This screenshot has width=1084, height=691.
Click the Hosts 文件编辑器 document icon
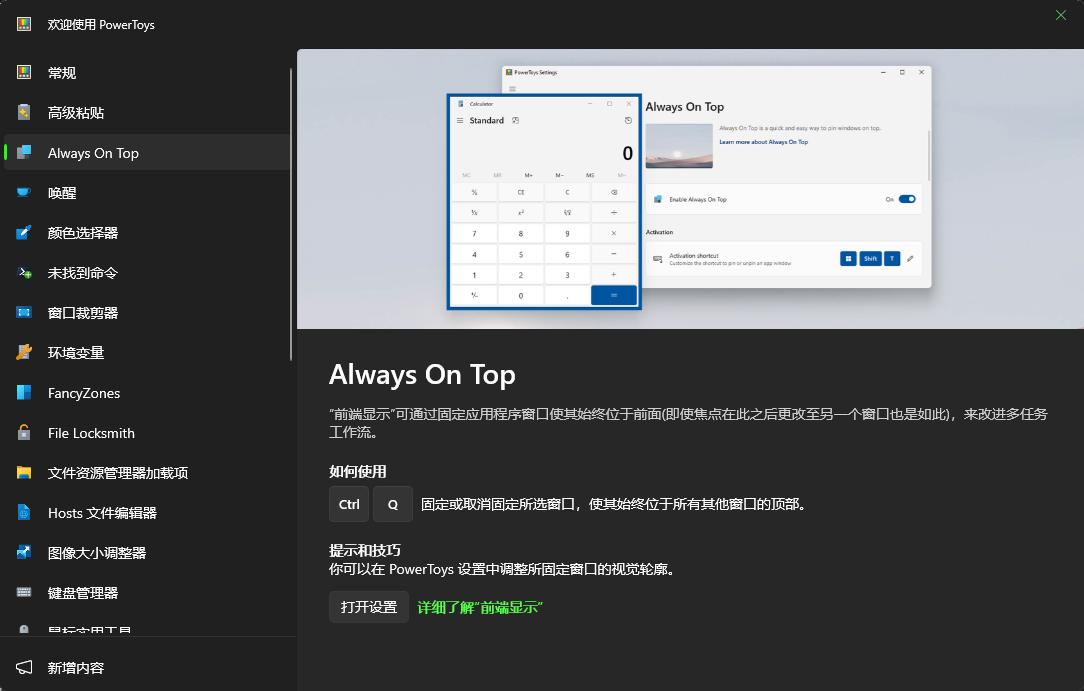click(x=24, y=513)
